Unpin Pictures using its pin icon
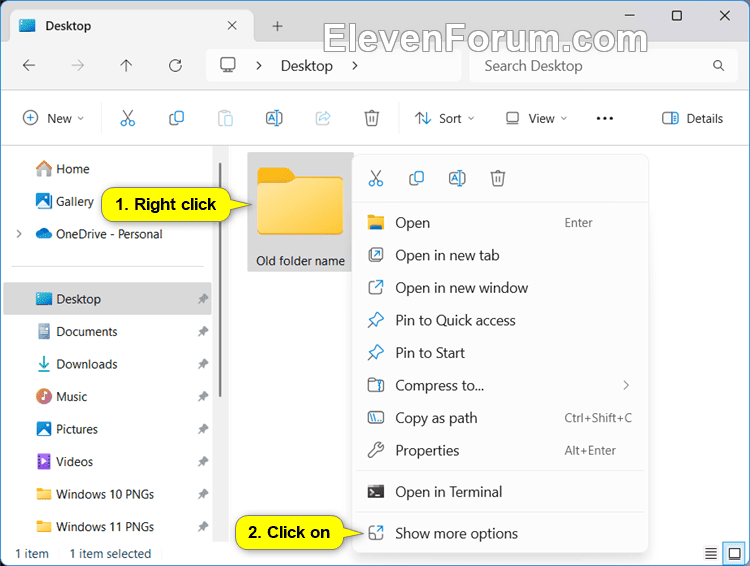Viewport: 750px width, 566px height. pyautogui.click(x=203, y=429)
